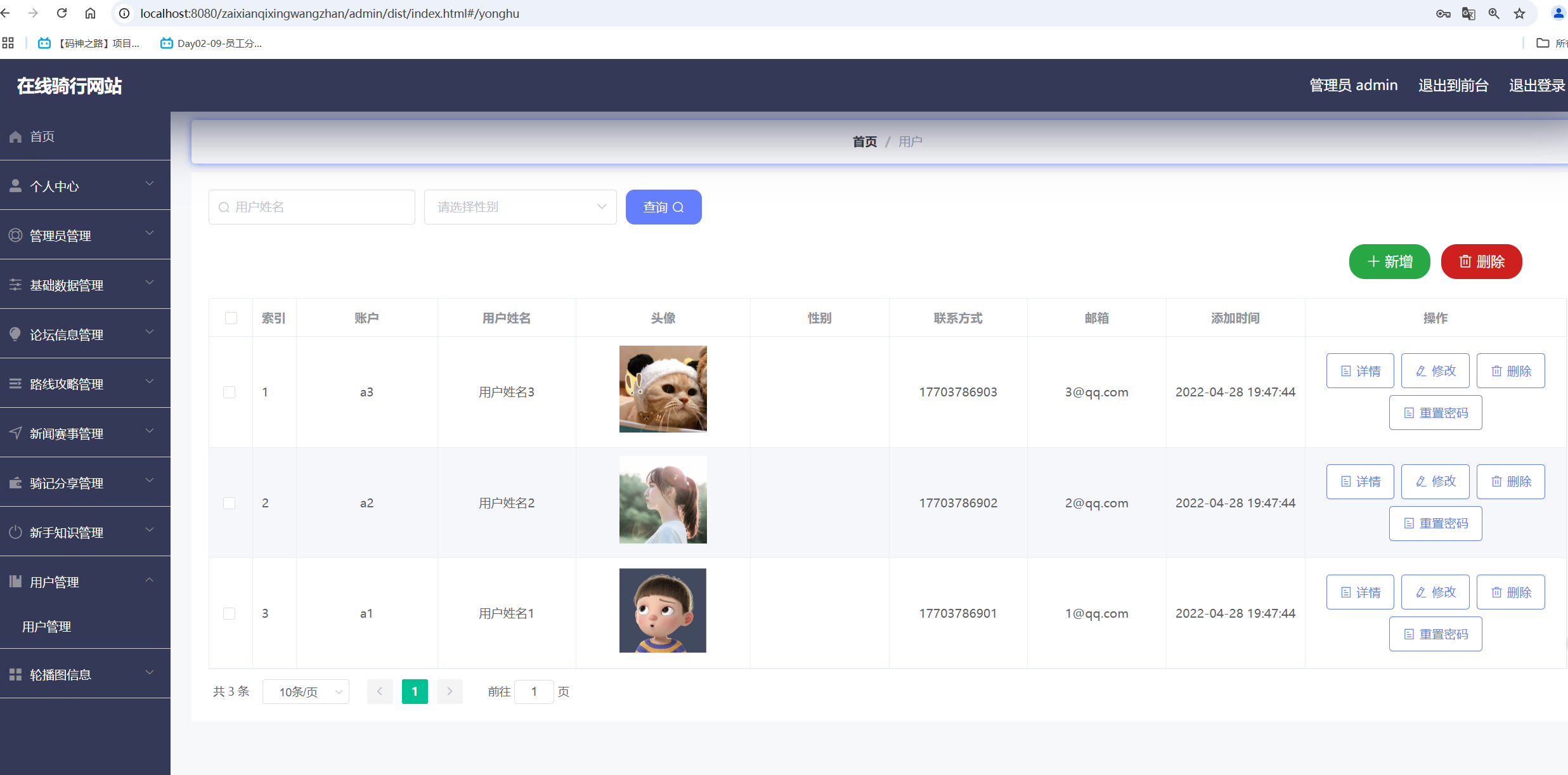Expand the 轮播图信息 menu chevron
Image resolution: width=1568 pixels, height=775 pixels.
[x=150, y=672]
